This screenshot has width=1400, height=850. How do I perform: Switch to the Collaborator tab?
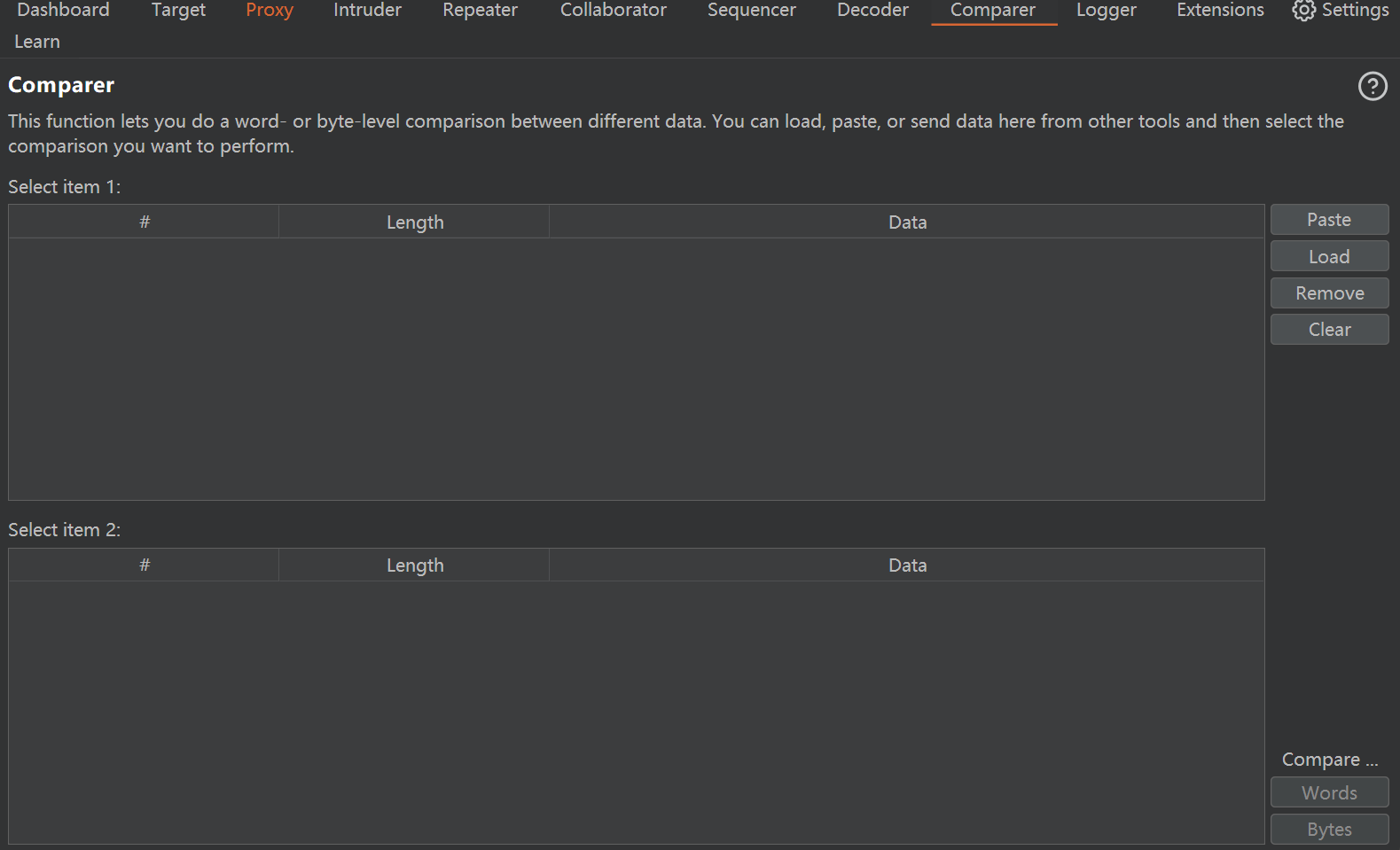(x=613, y=11)
